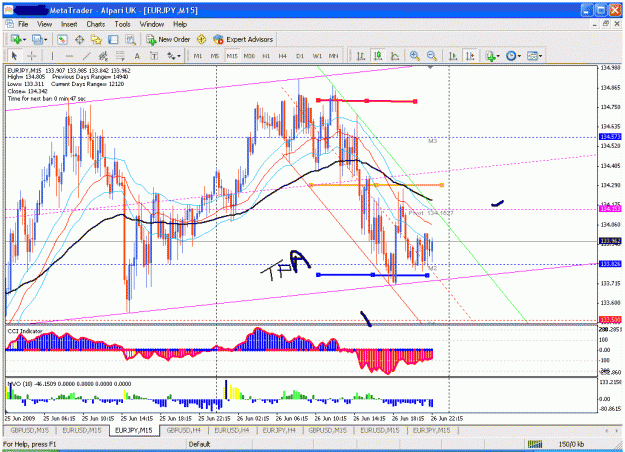Switch to the EURUSD,H4 chart tab
This screenshot has height=452, width=625.
232,430
